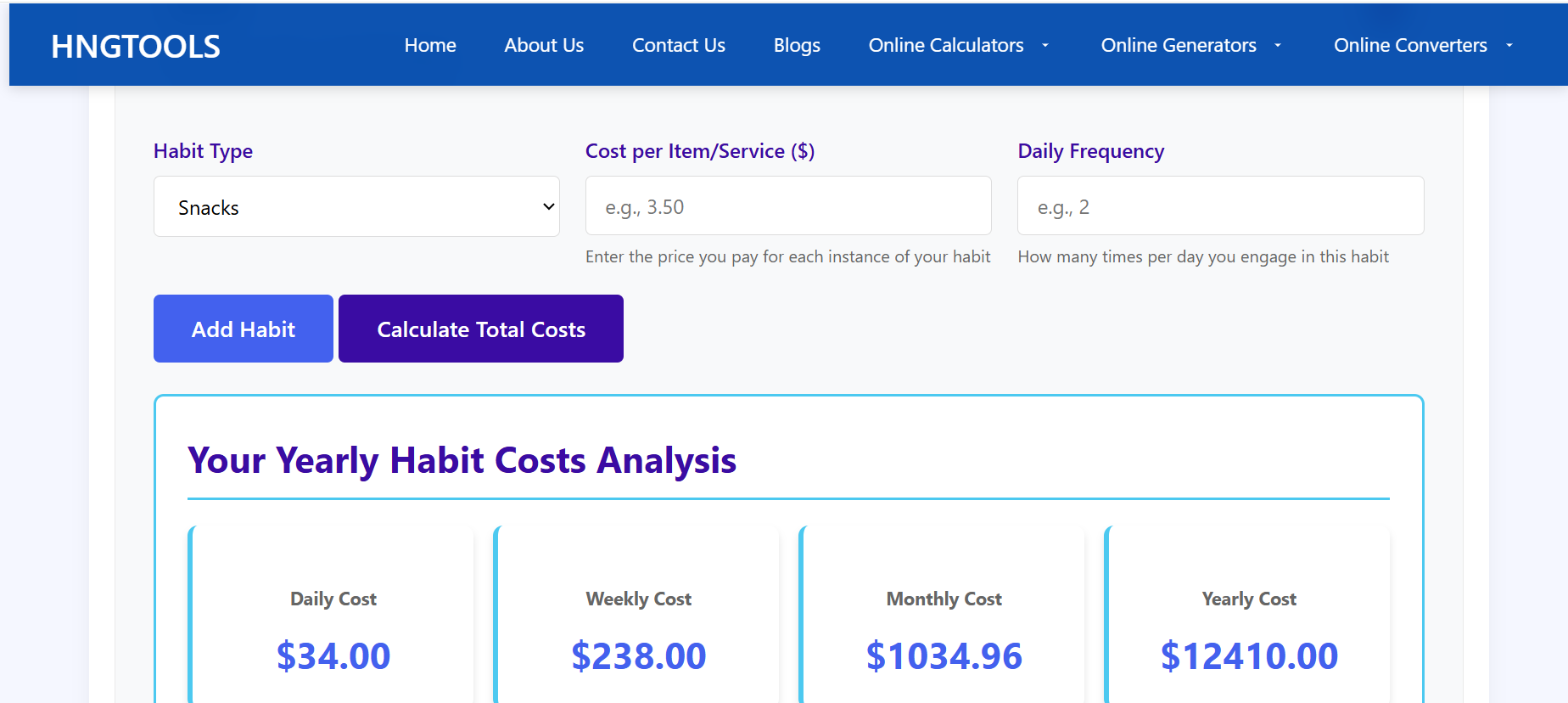Expand the Online Calculators menu
Viewport: 1568px width, 703px height.
[945, 45]
